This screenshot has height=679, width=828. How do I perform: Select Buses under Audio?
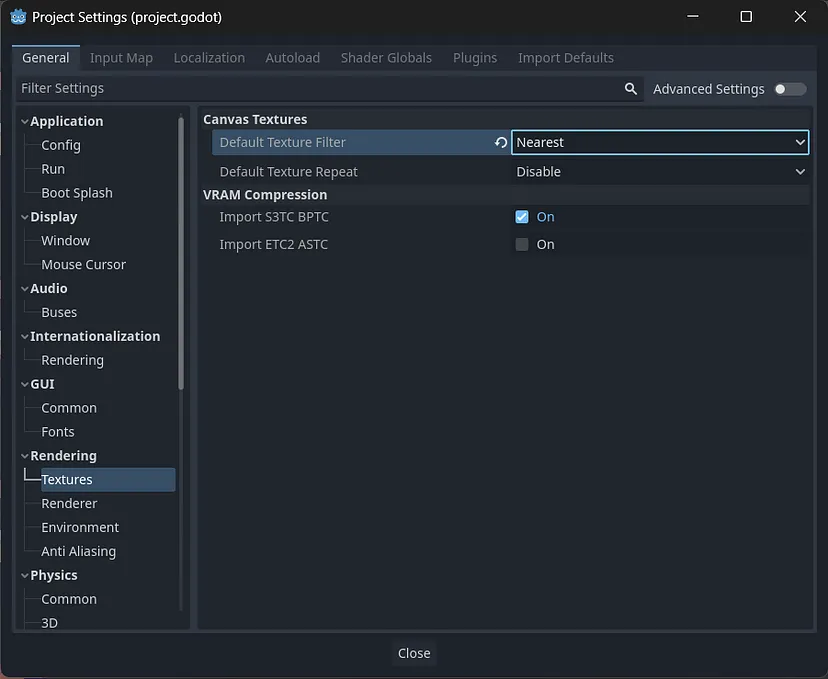[59, 313]
